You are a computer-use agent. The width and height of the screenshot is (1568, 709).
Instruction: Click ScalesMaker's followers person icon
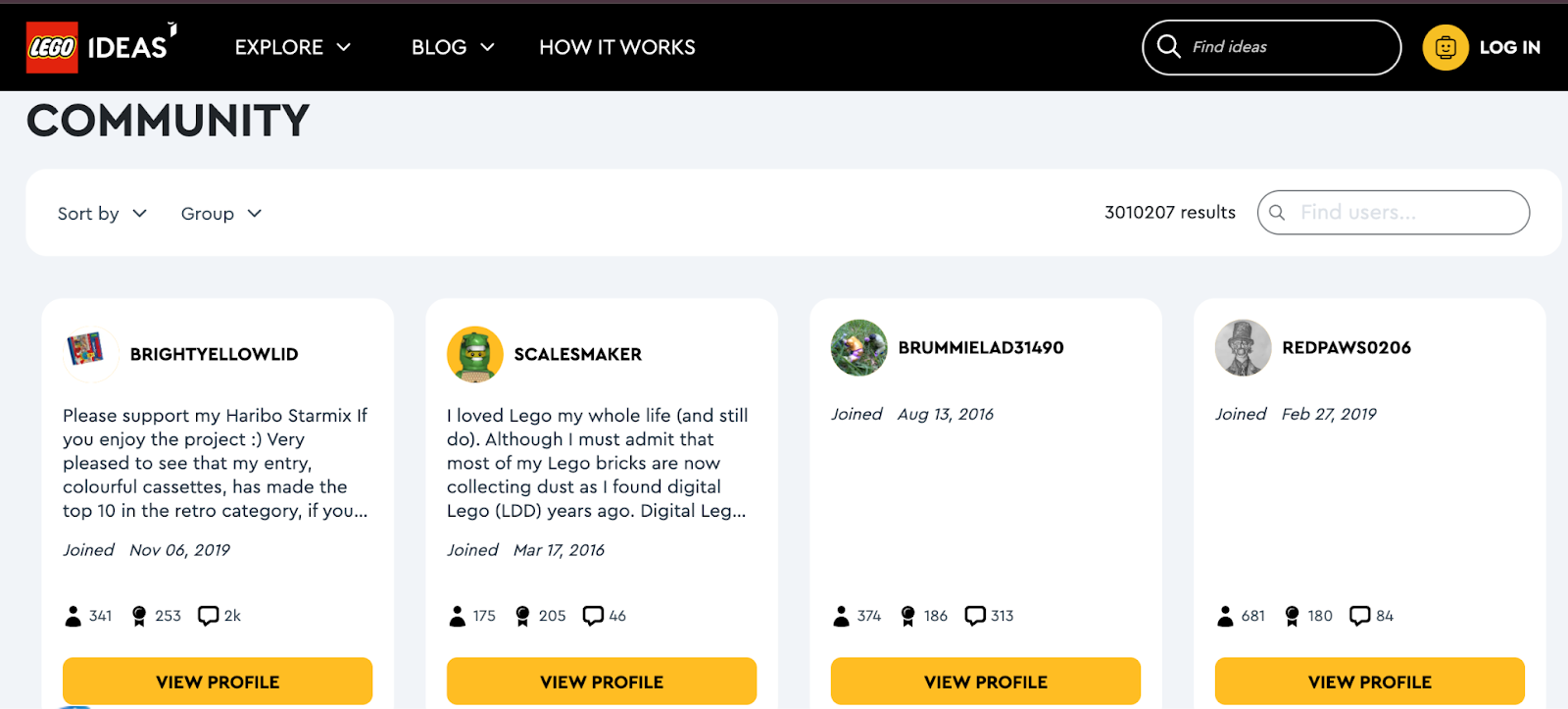(x=457, y=616)
